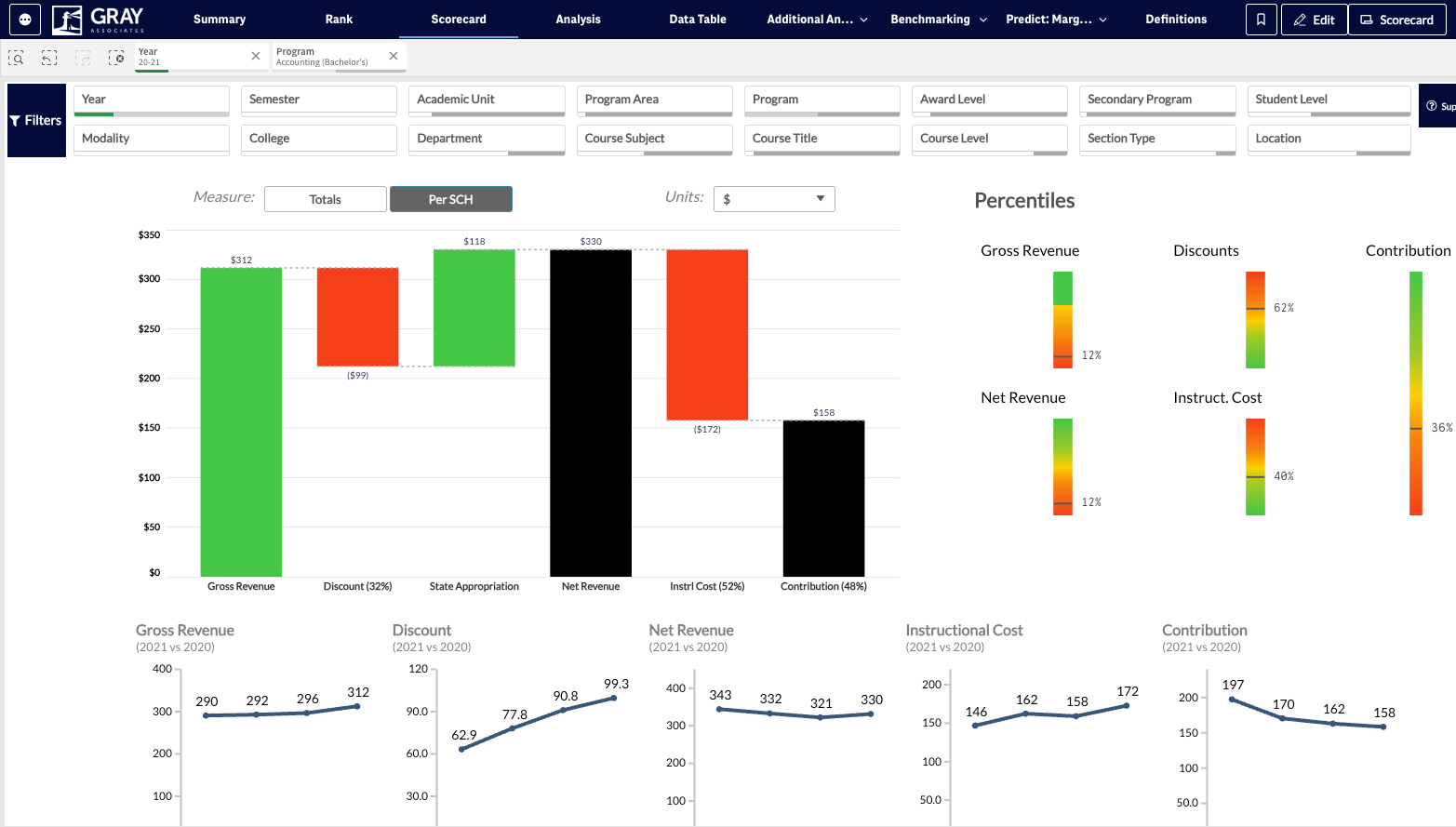The height and width of the screenshot is (827, 1456).
Task: Open the Course Subject filter
Action: point(655,140)
